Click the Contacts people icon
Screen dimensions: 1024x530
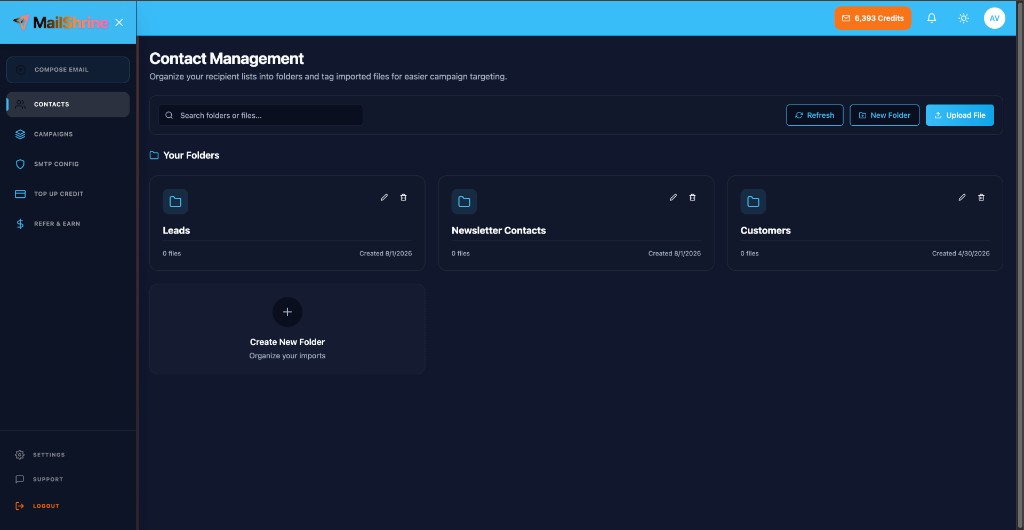point(20,104)
